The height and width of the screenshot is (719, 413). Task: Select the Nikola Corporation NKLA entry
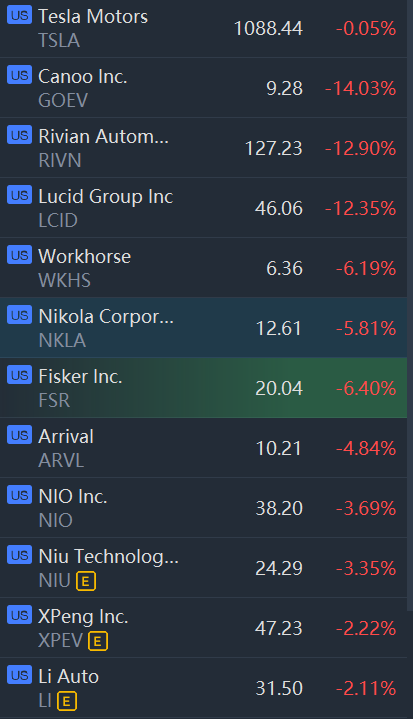(204, 327)
